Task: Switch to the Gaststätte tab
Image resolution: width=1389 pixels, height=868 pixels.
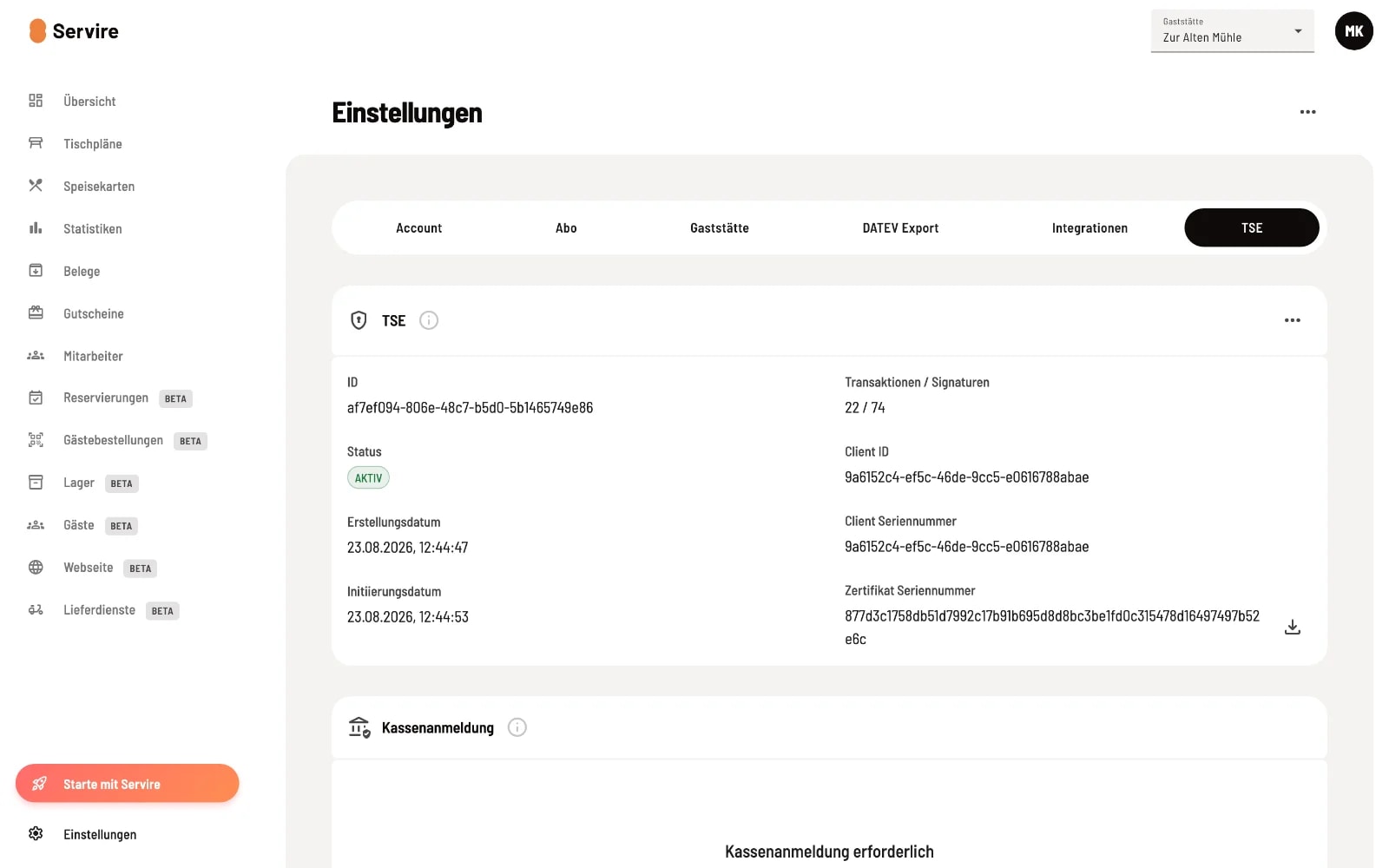Action: click(x=720, y=227)
